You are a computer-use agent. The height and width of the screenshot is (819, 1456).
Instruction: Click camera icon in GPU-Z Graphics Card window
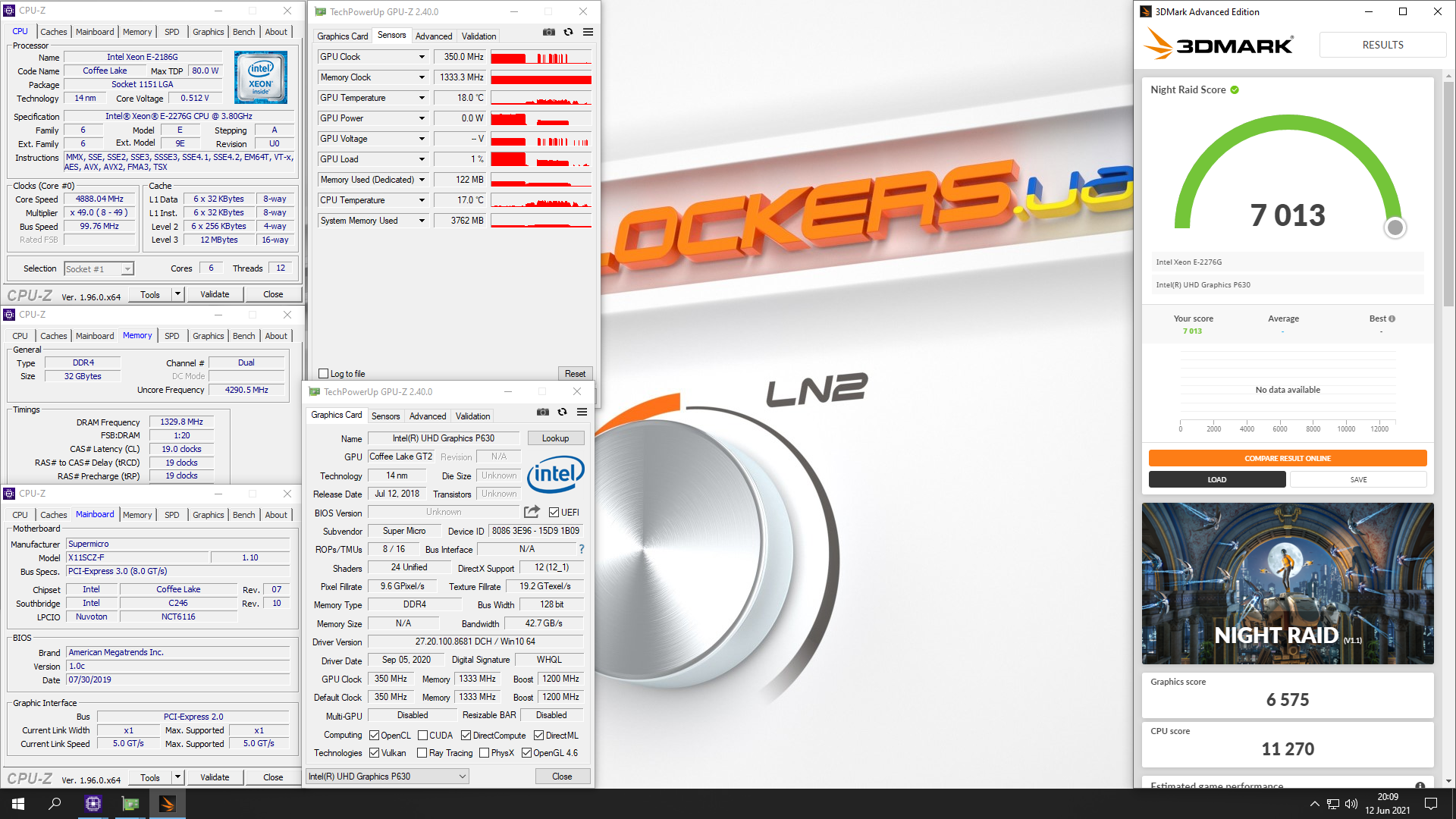(542, 413)
